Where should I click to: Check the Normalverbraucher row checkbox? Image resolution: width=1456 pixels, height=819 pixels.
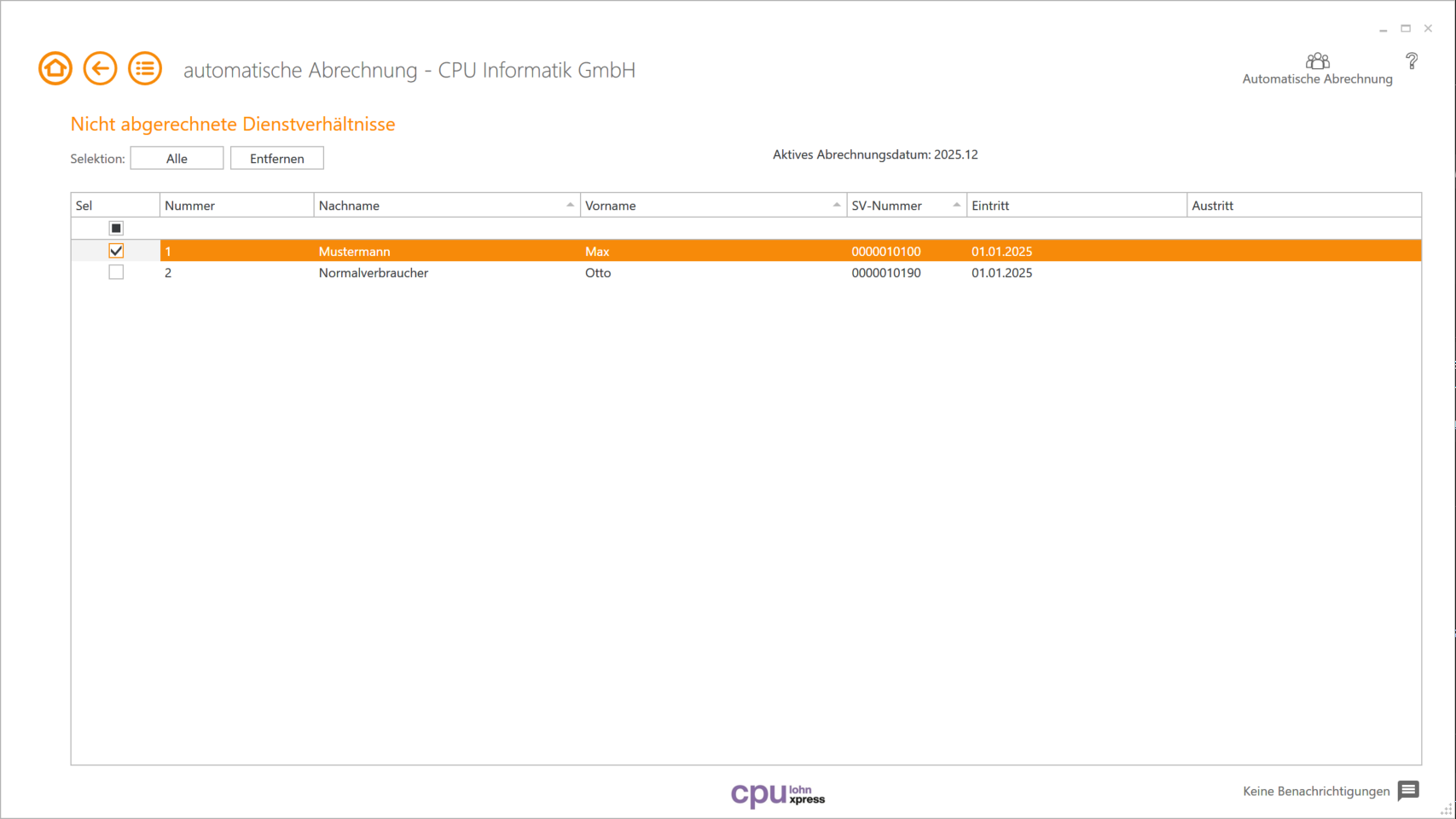(x=116, y=271)
